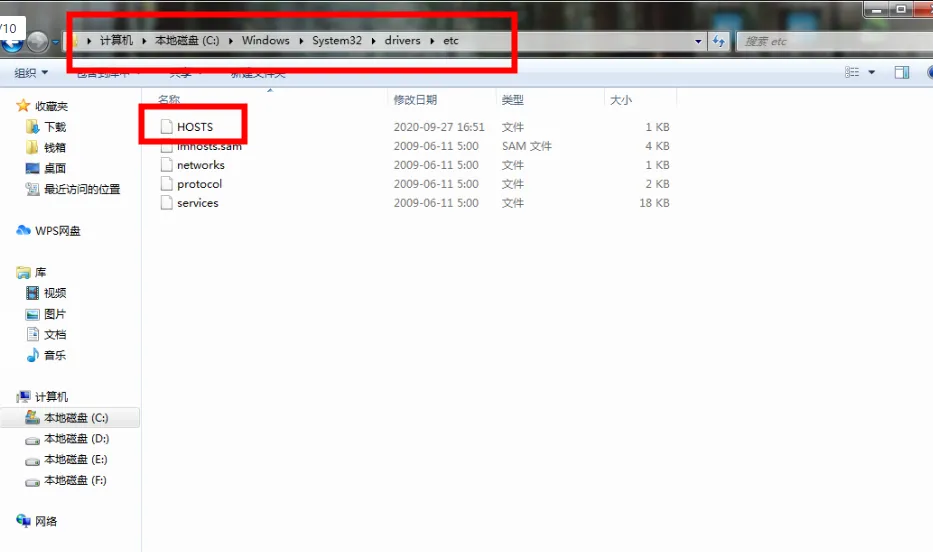Image resolution: width=933 pixels, height=552 pixels.
Task: Select 本地磁盘 (D:) in navigation pane
Action: (x=76, y=439)
